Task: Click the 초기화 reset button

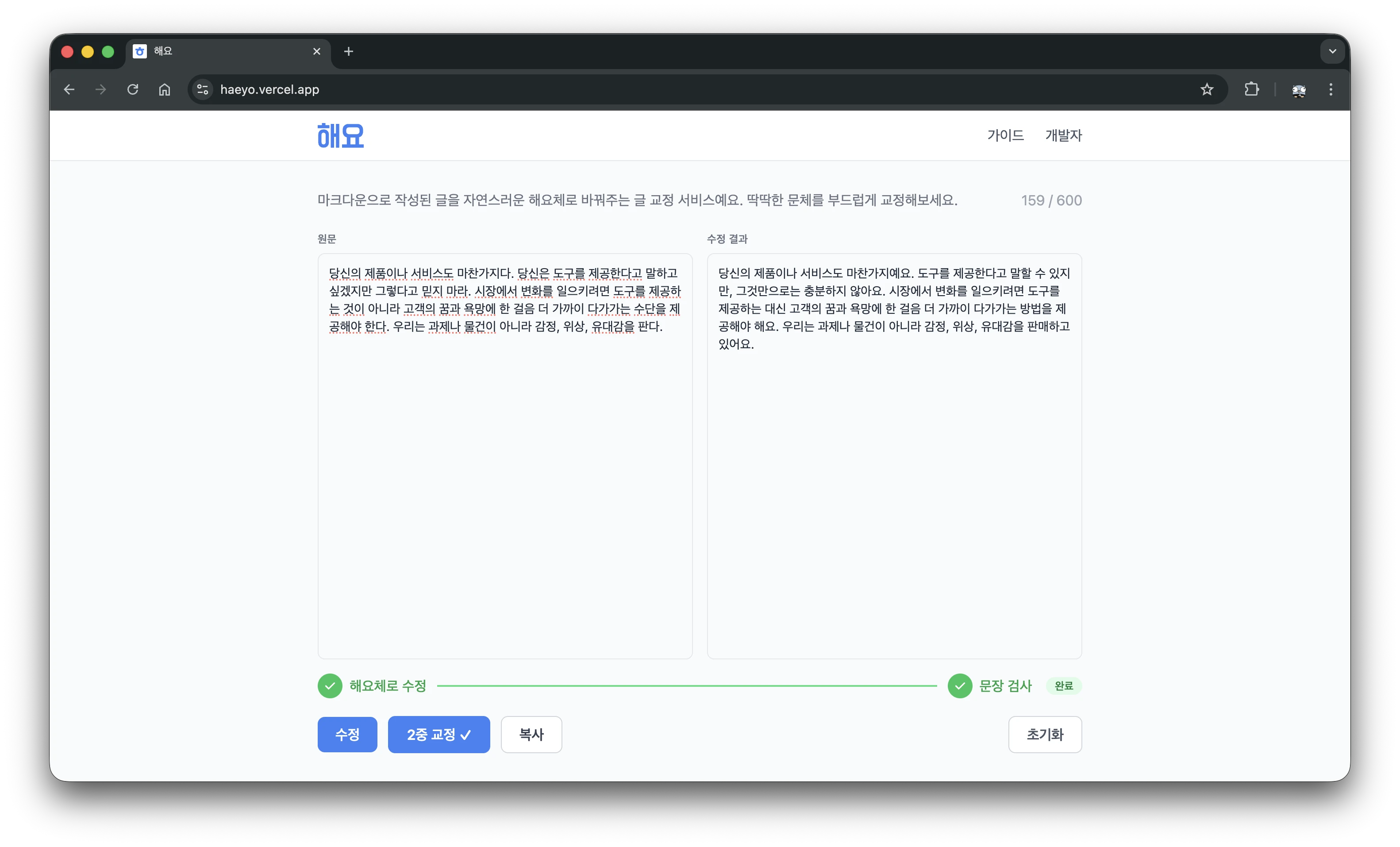Action: tap(1045, 735)
